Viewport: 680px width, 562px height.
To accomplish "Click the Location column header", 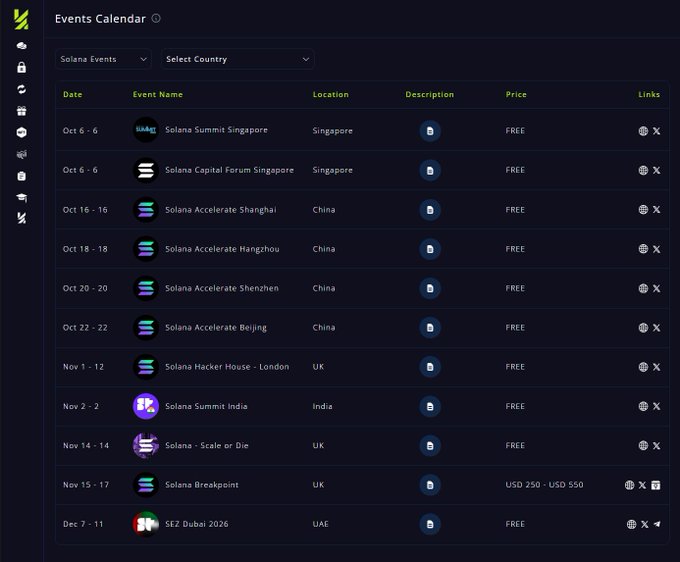I will pos(331,94).
